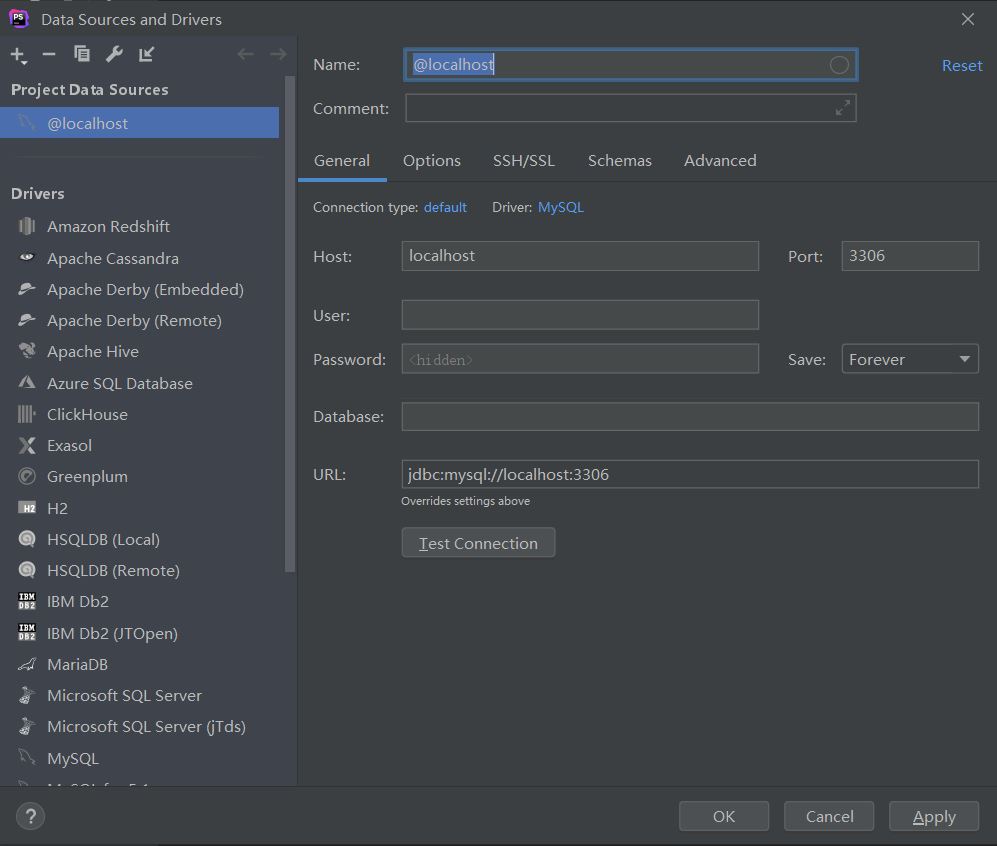
Task: Click the Reset link
Action: (x=960, y=64)
